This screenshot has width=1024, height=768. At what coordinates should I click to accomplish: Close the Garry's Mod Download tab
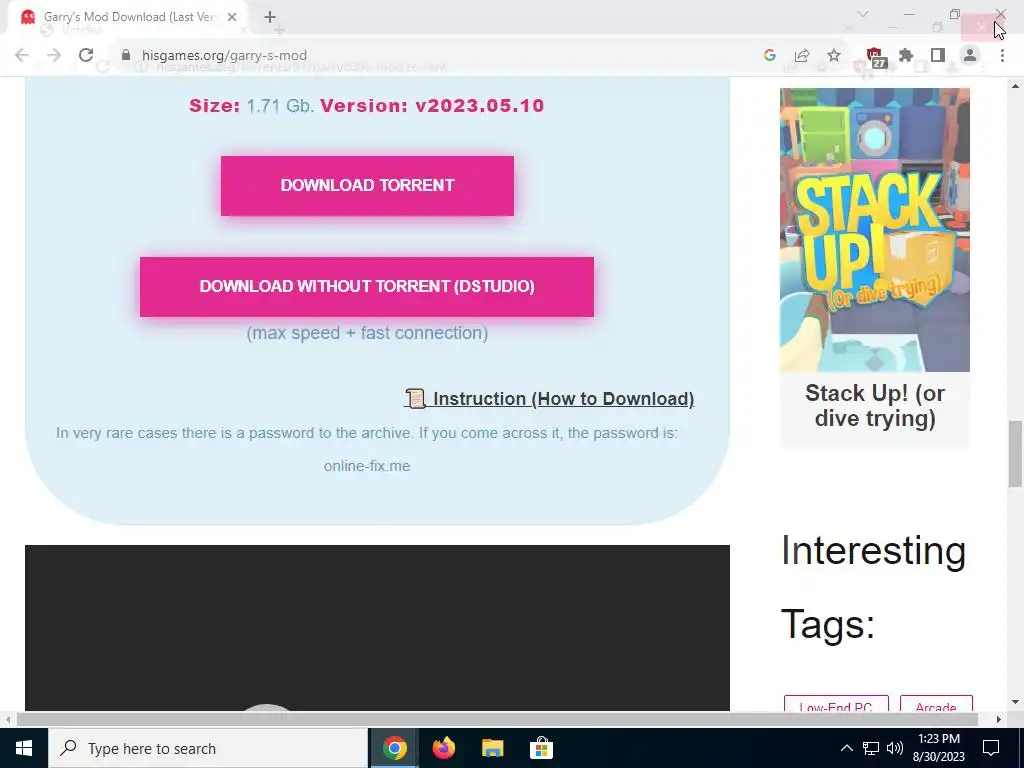click(232, 17)
